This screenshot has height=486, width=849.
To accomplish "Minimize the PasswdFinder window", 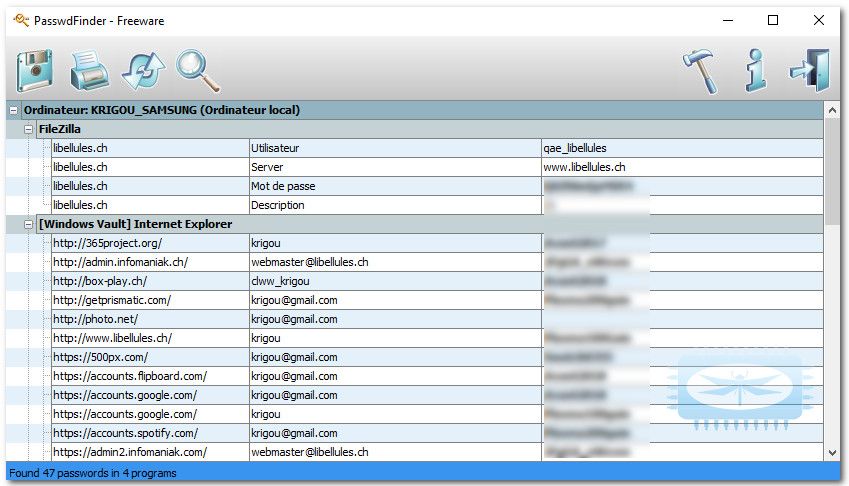I will (728, 20).
